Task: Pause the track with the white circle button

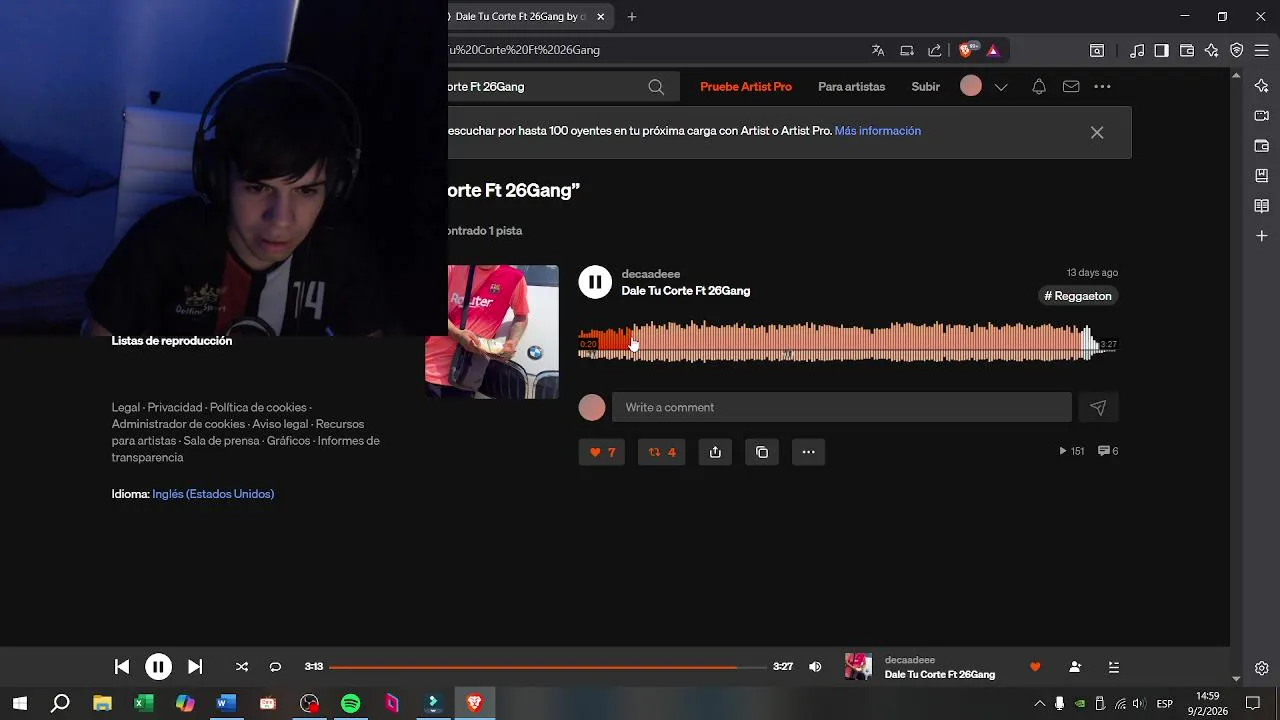Action: pos(595,282)
